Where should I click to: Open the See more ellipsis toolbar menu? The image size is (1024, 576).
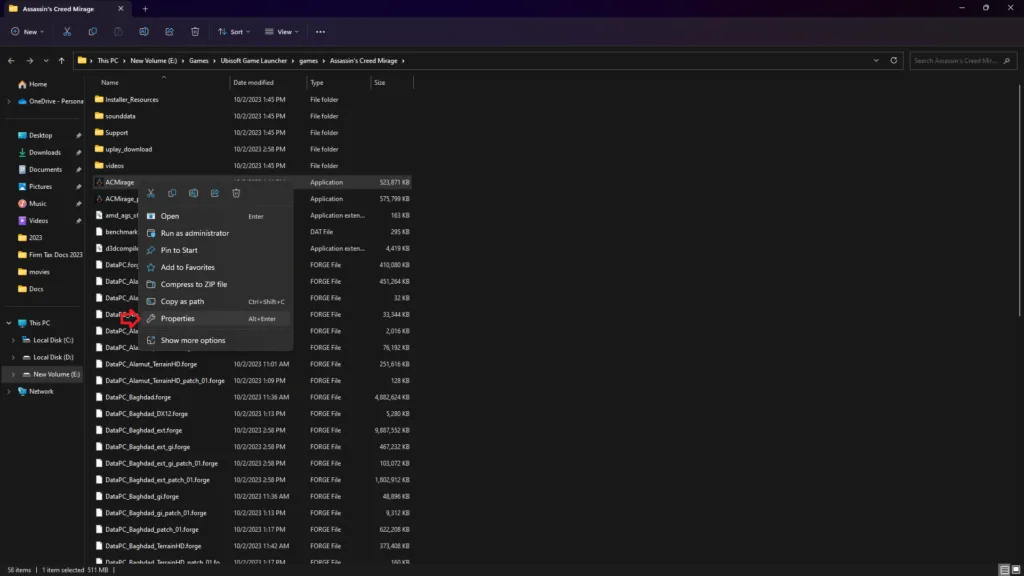click(320, 31)
